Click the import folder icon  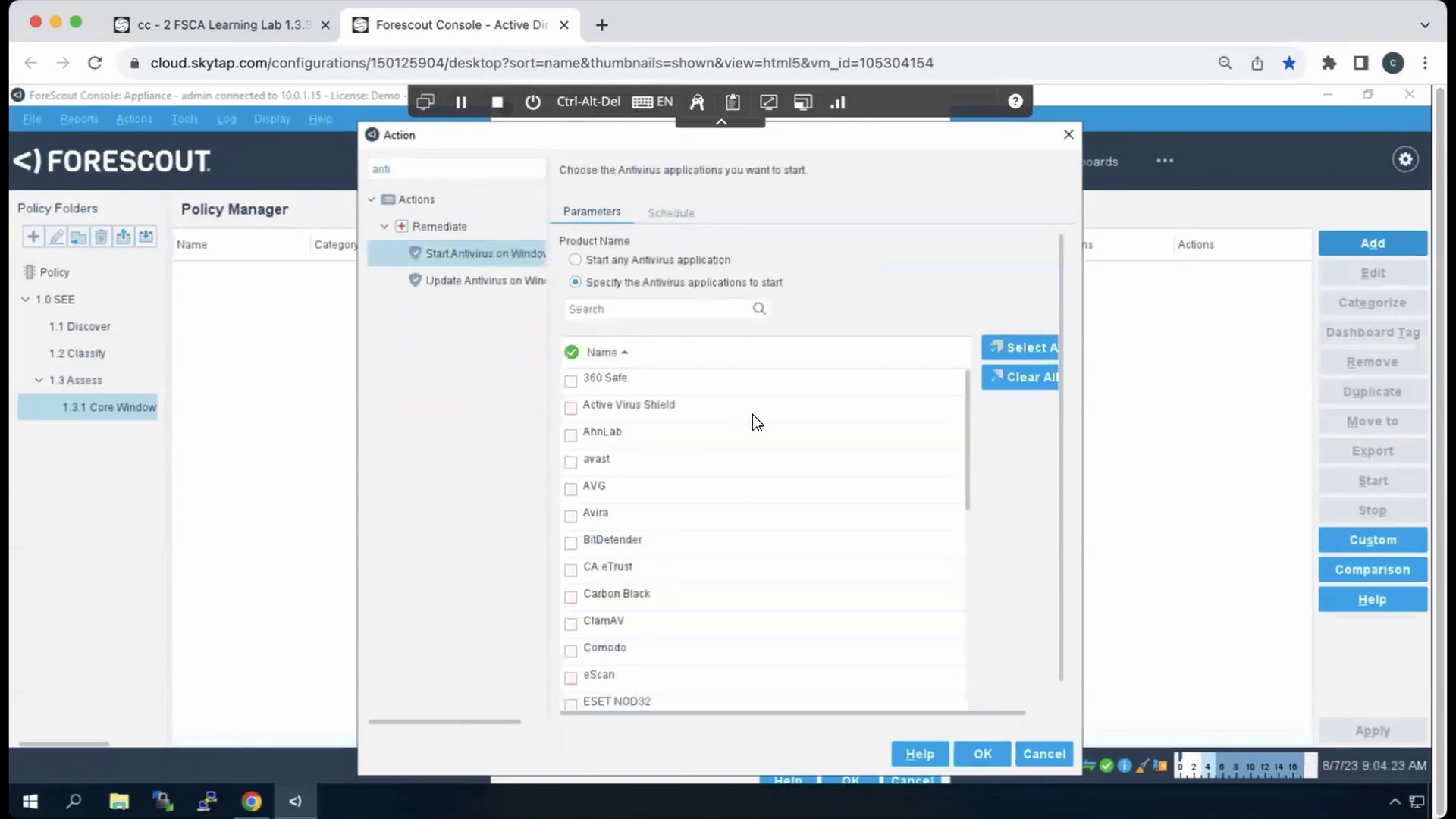(x=146, y=237)
